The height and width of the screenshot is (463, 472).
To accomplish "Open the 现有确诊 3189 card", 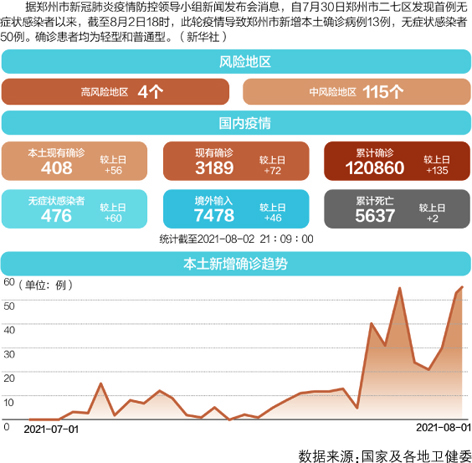I will 236,161.
